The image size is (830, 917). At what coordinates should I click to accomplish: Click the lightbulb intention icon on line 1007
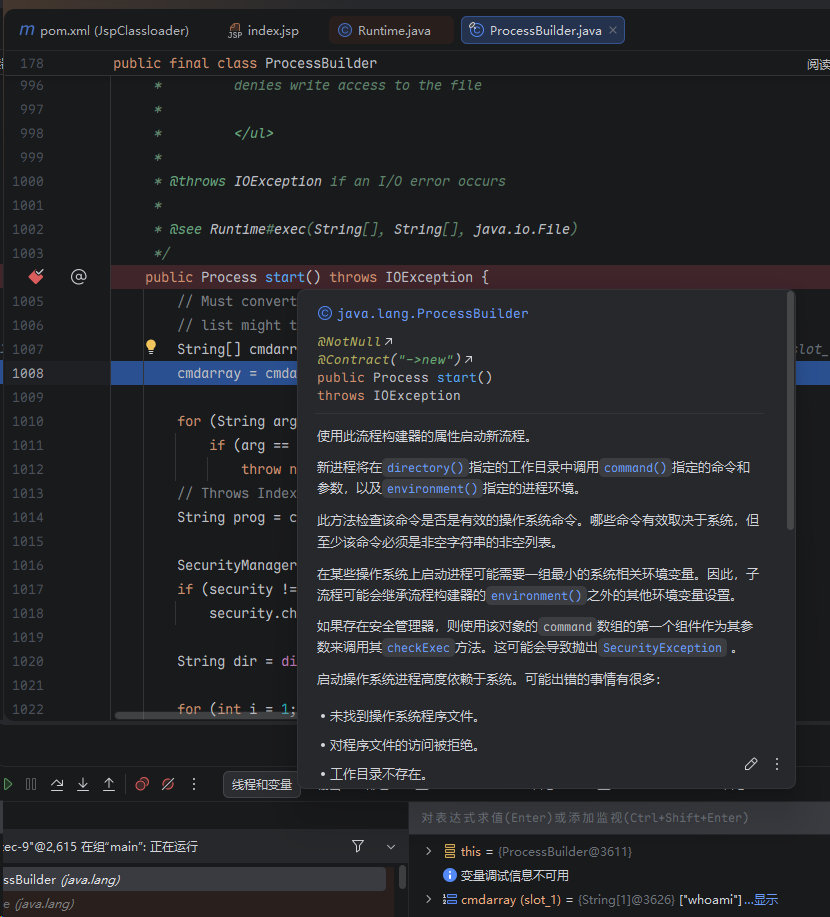[x=151, y=348]
